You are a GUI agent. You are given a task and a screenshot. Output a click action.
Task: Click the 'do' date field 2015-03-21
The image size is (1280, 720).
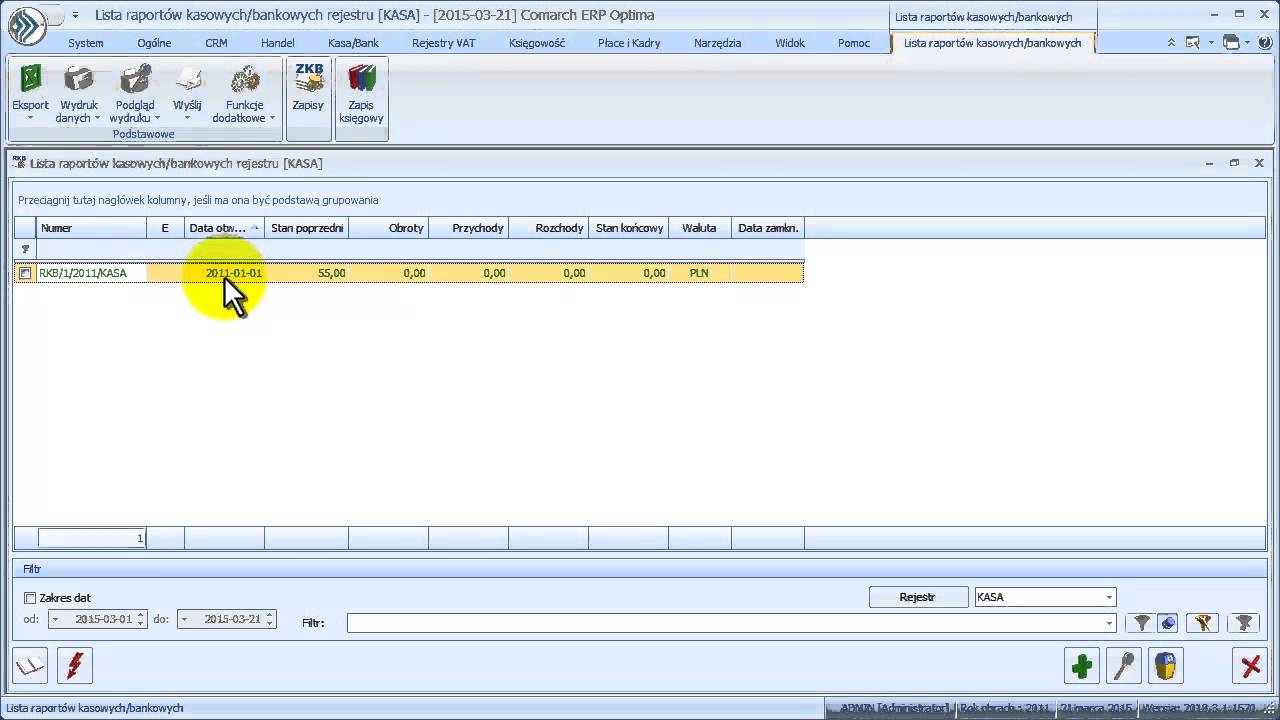point(227,619)
